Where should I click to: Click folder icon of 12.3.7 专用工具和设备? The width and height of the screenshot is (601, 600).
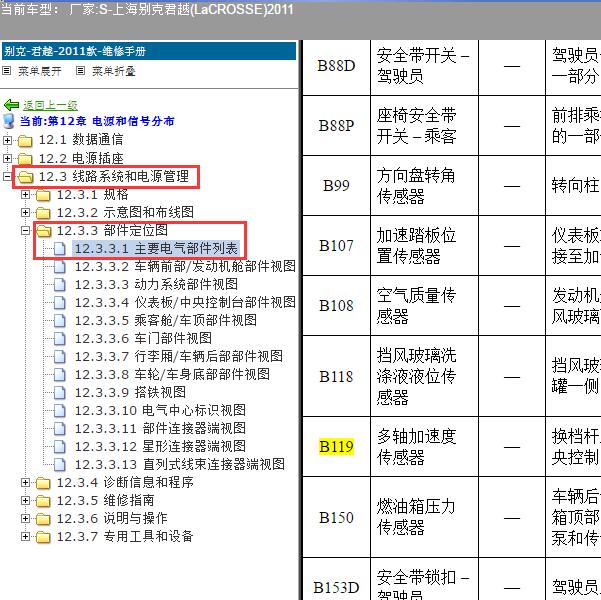tap(43, 537)
